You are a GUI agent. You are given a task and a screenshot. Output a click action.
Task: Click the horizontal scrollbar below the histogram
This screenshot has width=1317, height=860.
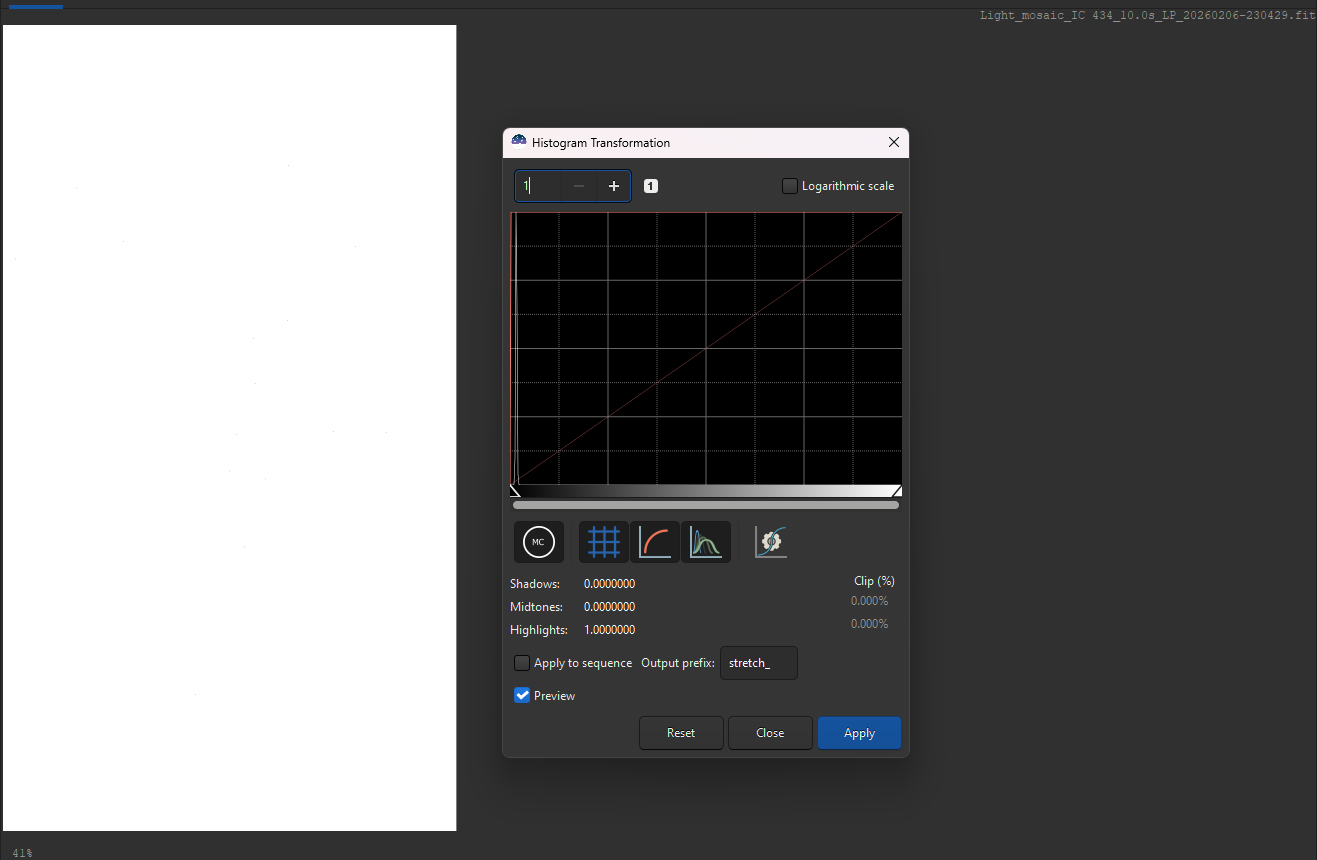(x=706, y=505)
